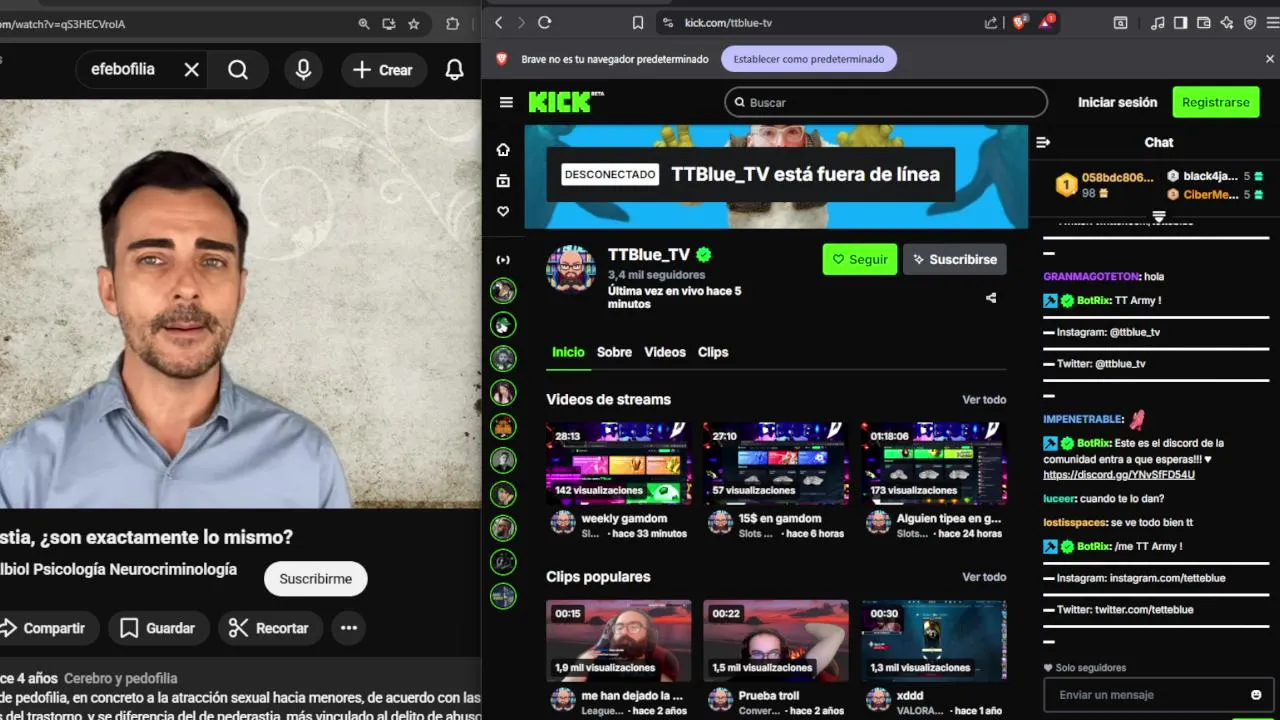Click the Recortar button on YouTube
This screenshot has width=1280, height=720.
pos(270,628)
